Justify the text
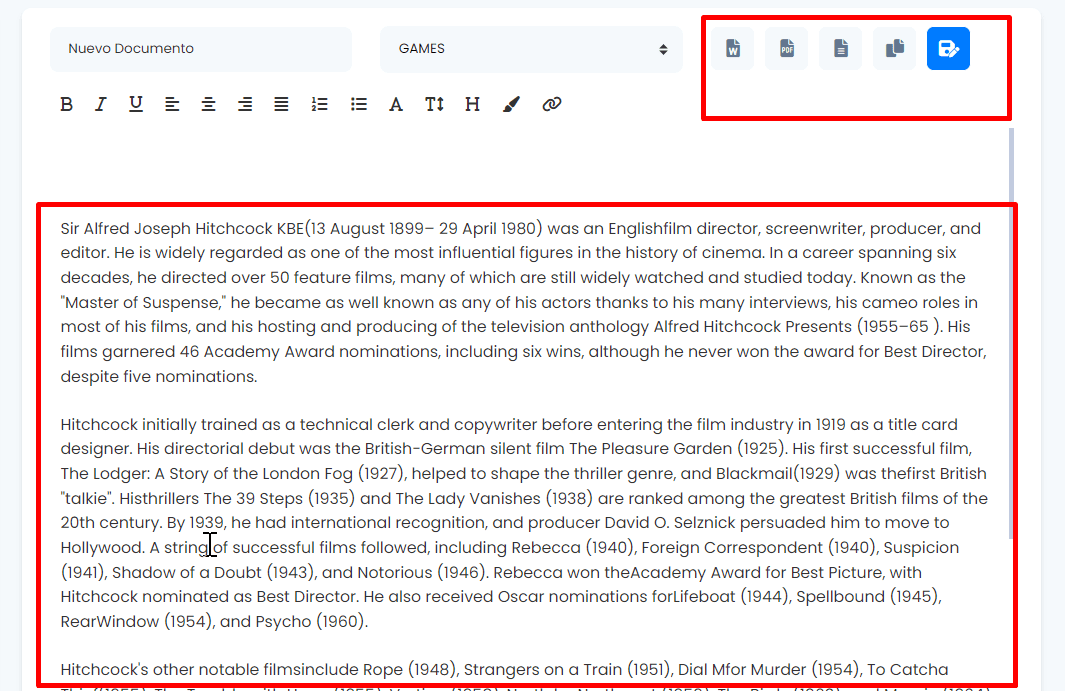 282,104
